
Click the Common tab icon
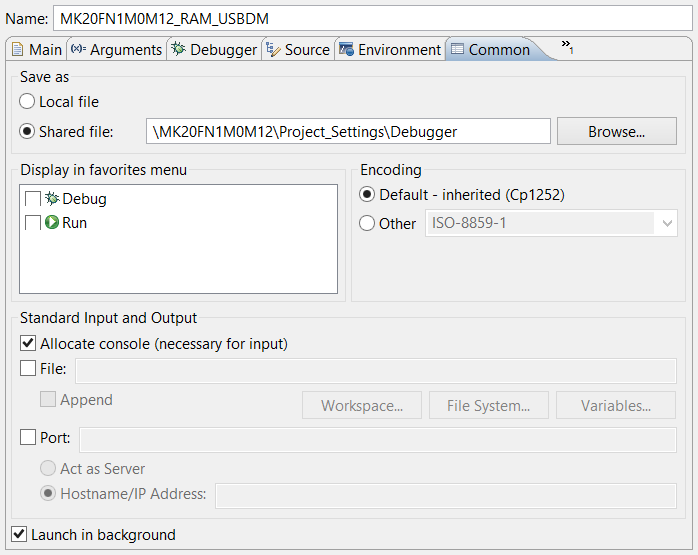(x=457, y=50)
